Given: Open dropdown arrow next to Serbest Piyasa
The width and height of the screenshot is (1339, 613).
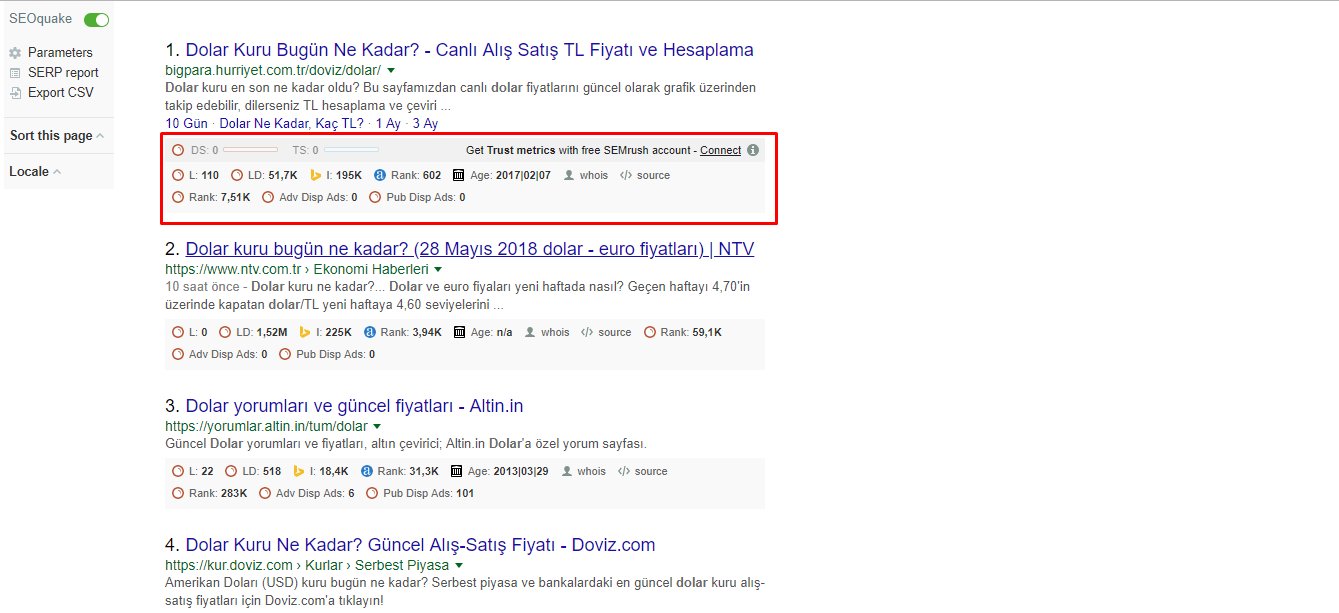Looking at the screenshot, I should point(459,566).
